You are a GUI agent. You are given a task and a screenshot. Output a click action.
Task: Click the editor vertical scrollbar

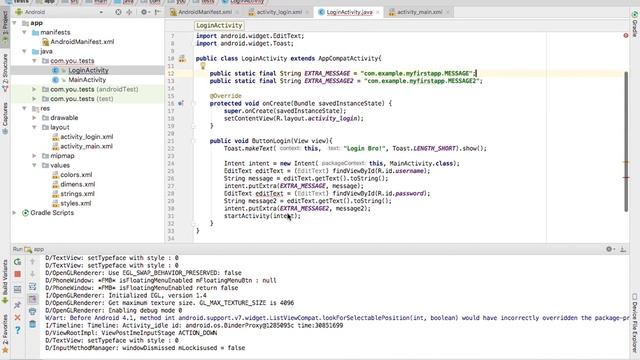(626, 142)
